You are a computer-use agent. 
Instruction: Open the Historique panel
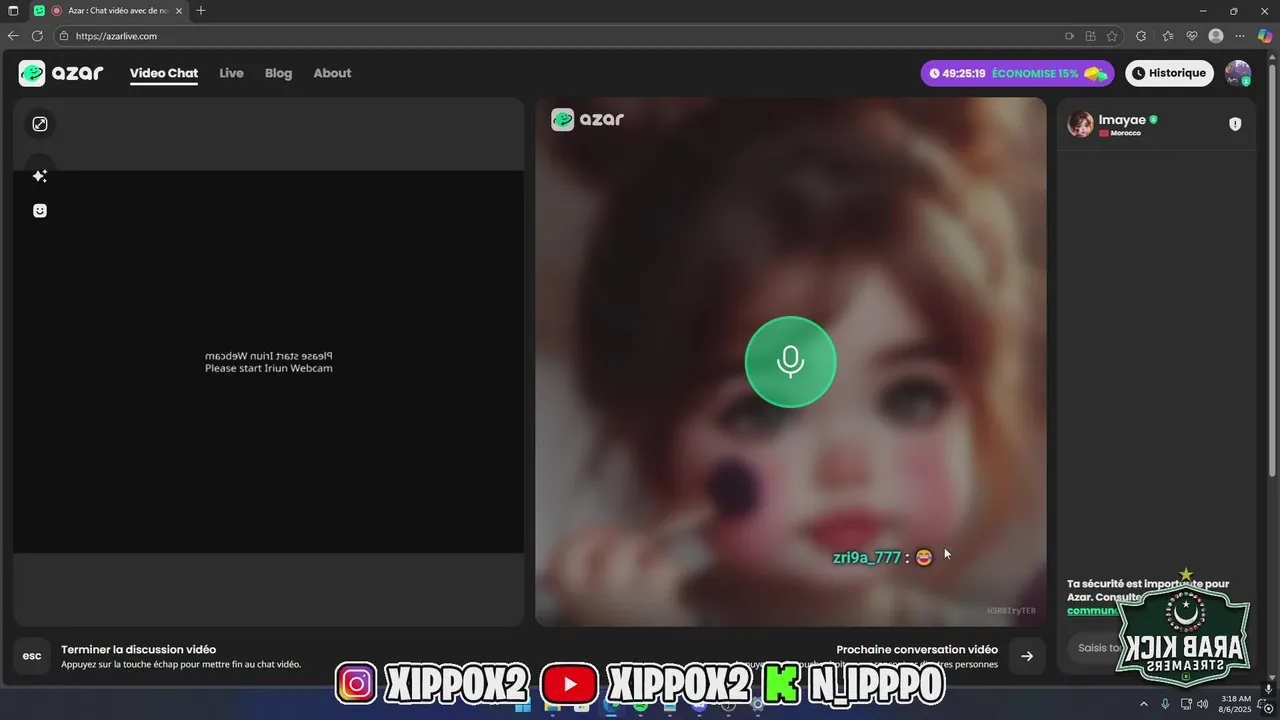tap(1169, 73)
